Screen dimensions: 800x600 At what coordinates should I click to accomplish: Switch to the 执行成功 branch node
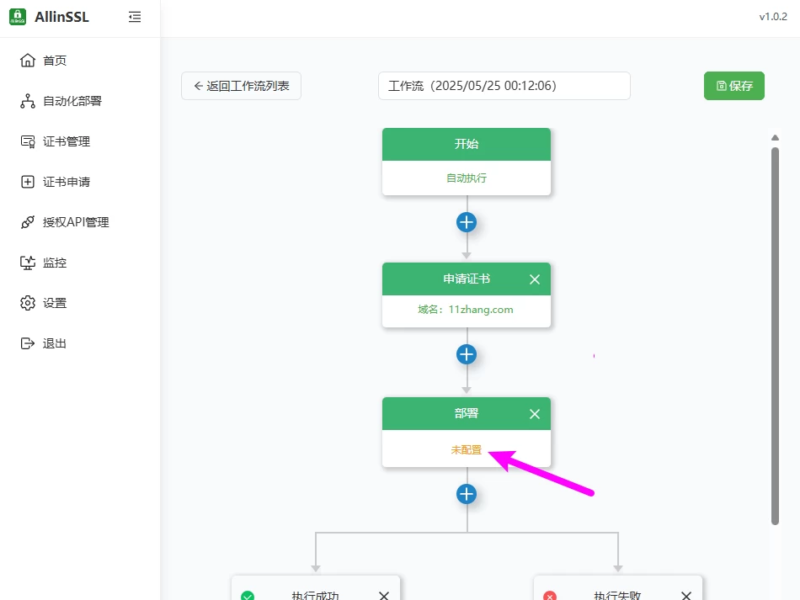point(316,594)
